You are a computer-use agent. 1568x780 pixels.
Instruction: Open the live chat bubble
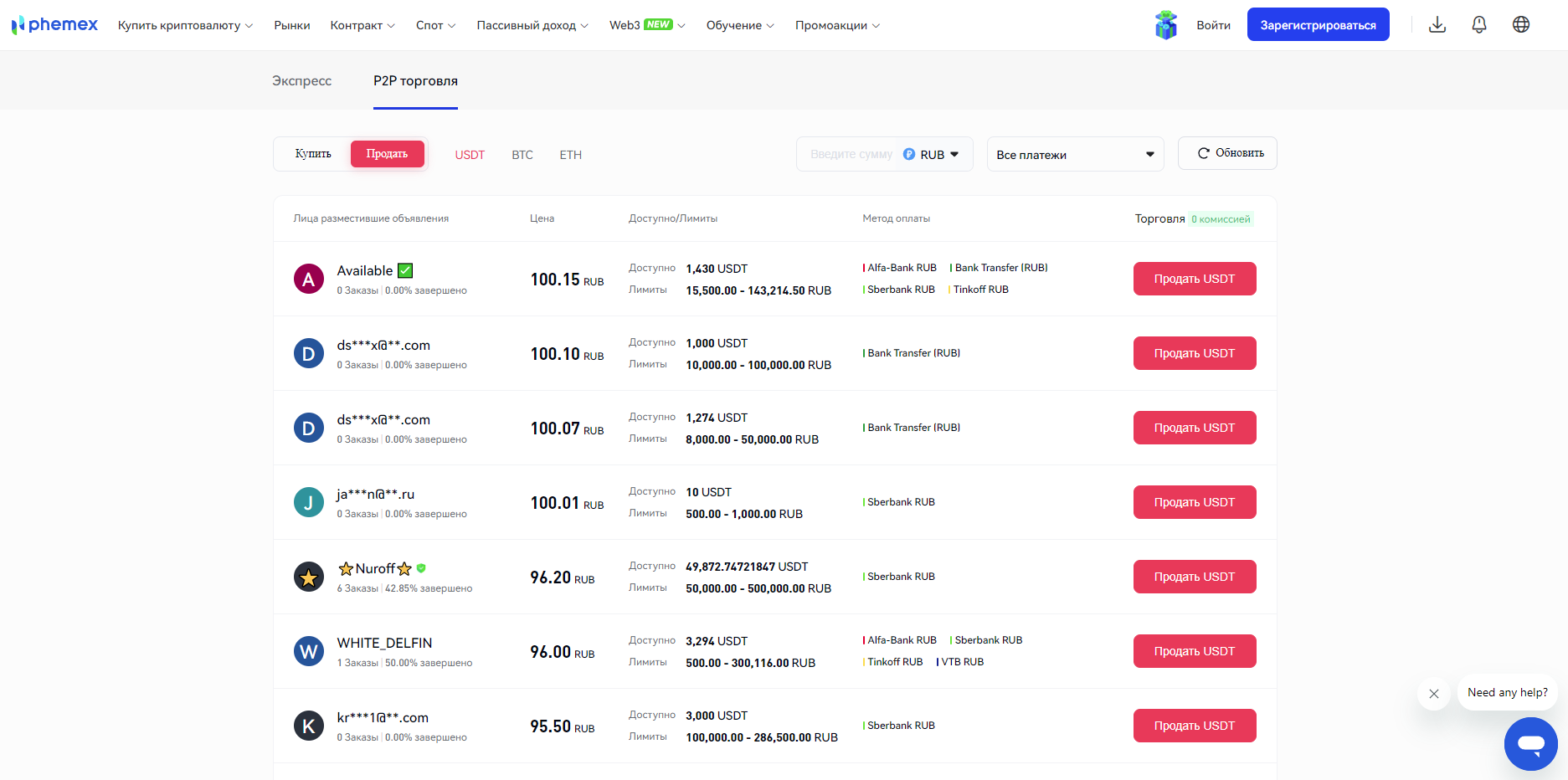pyautogui.click(x=1531, y=743)
